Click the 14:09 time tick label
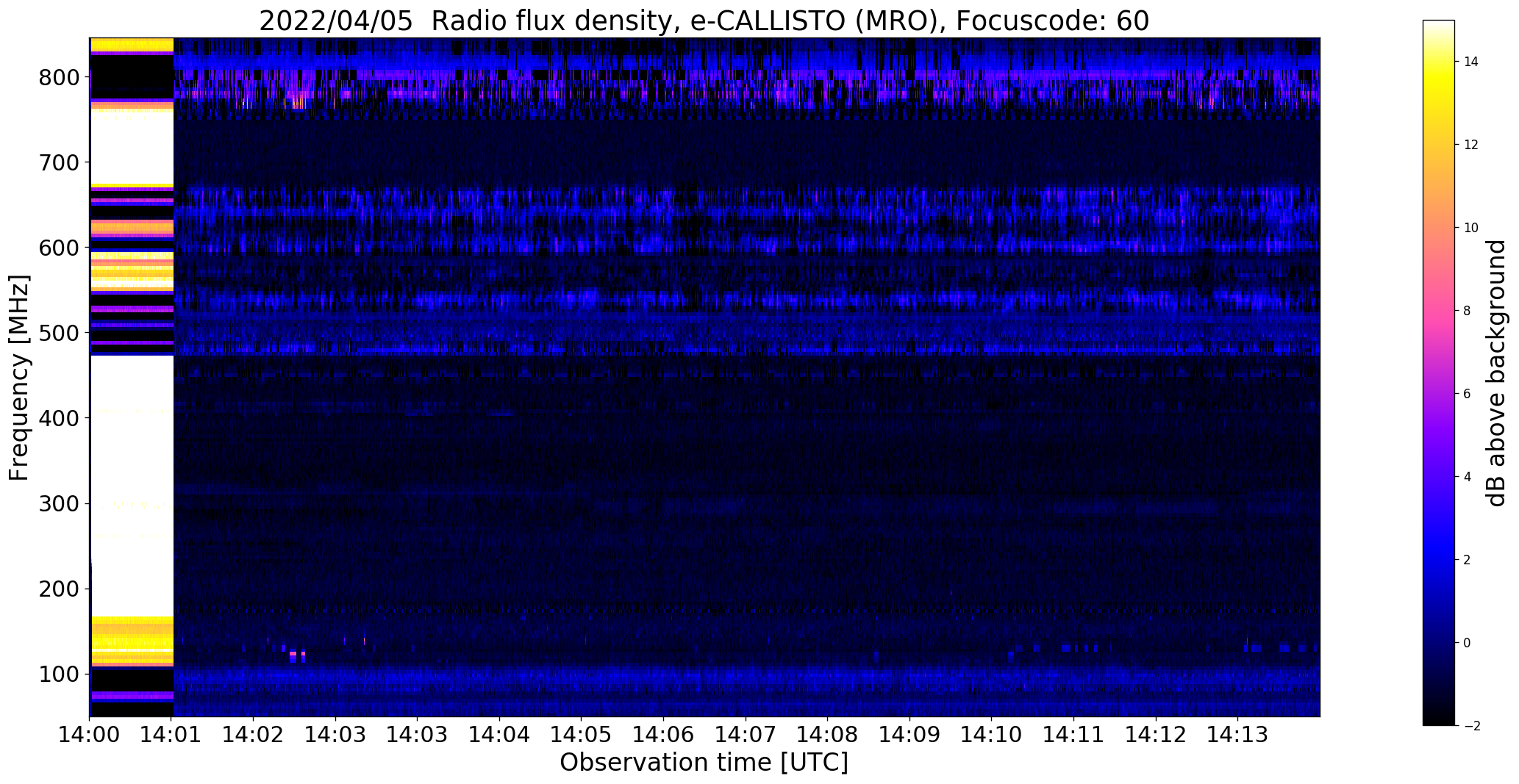1519x784 pixels. [x=909, y=734]
